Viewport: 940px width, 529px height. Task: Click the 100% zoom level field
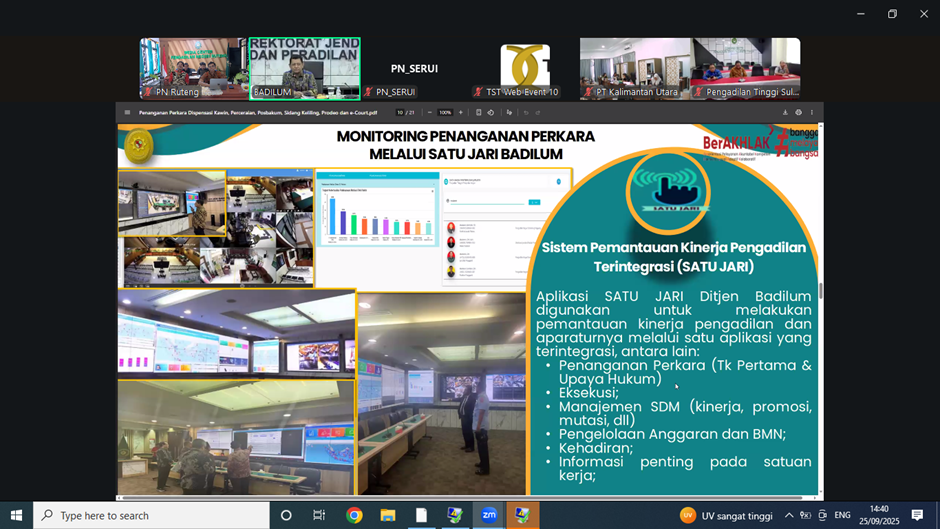445,112
